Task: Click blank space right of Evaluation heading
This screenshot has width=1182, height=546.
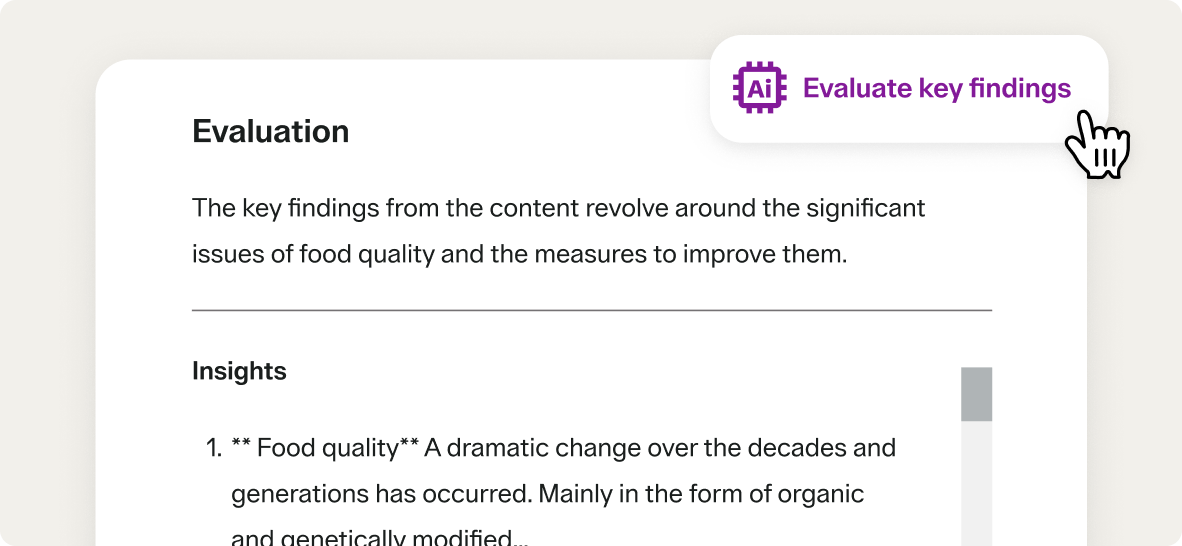Action: tap(520, 131)
